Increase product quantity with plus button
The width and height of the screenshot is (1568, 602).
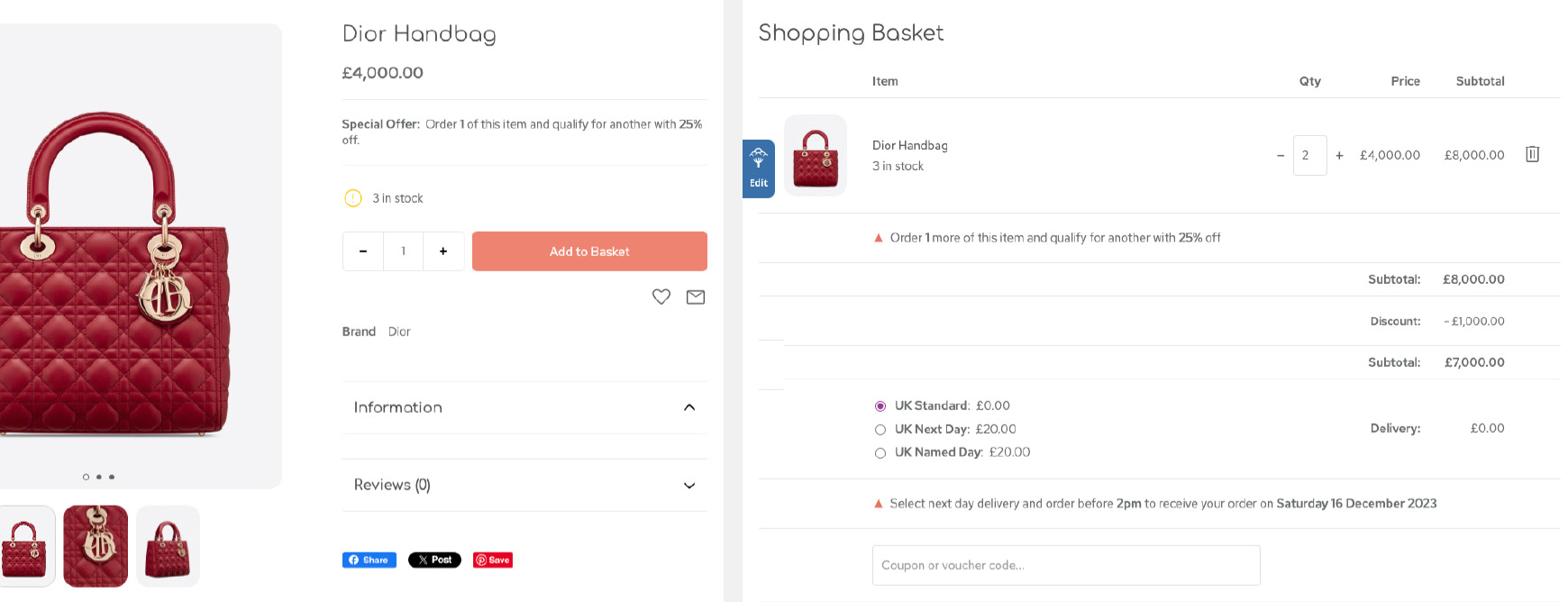tap(443, 251)
